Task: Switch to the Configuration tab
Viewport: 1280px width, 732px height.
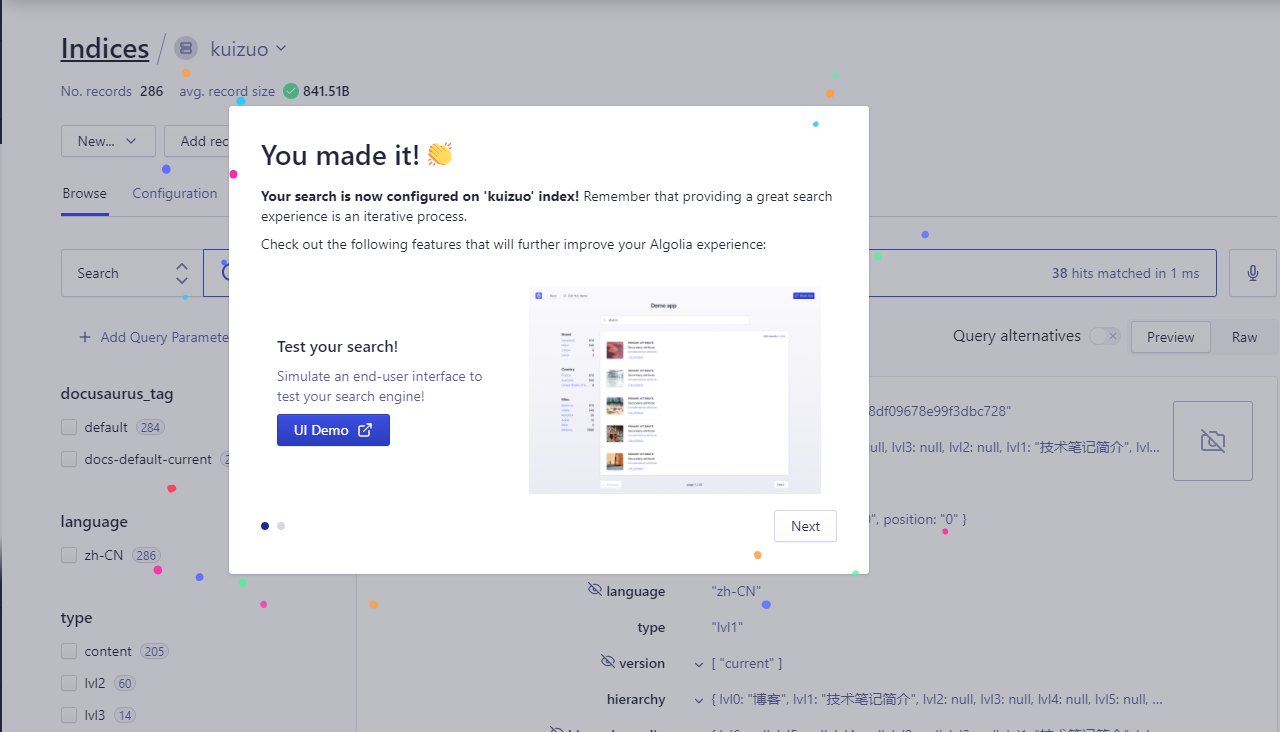Action: (x=175, y=193)
